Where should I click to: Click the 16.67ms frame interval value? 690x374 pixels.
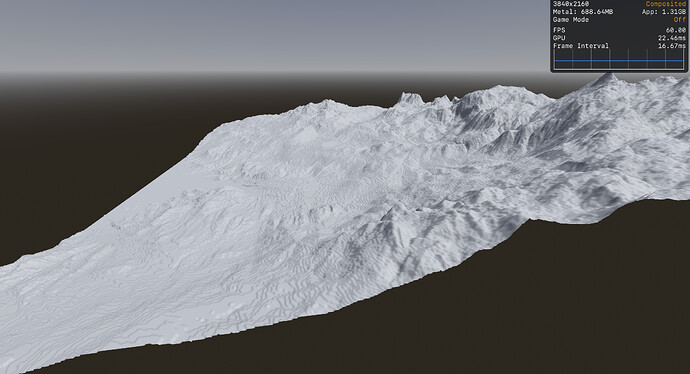click(x=672, y=46)
